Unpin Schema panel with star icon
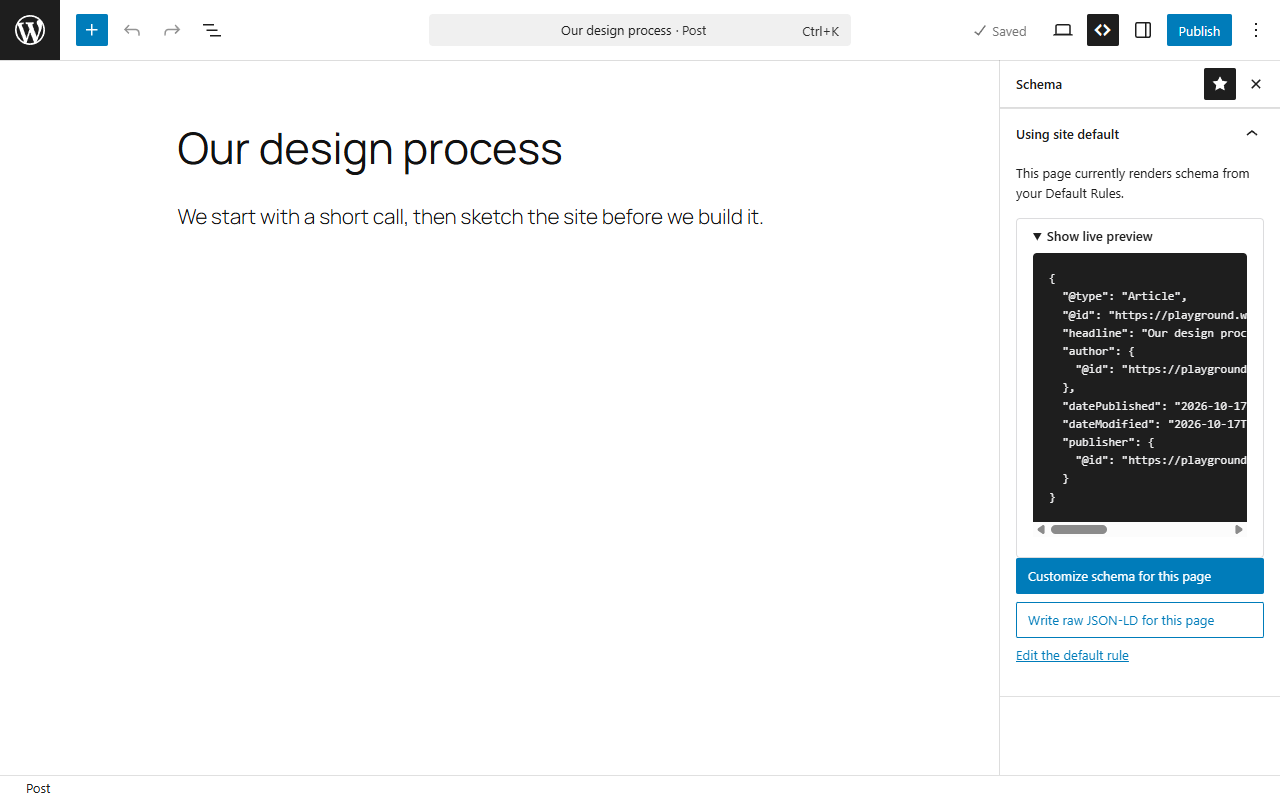Viewport: 1280px width, 800px height. pos(1220,84)
